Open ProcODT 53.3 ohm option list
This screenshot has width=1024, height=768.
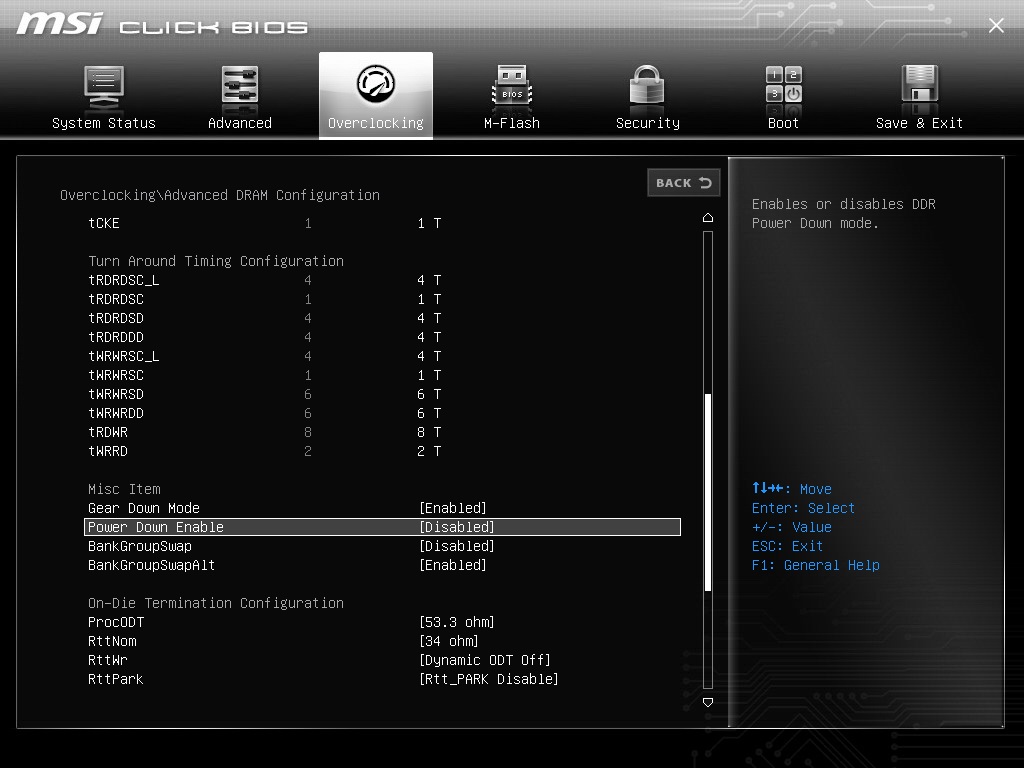(456, 622)
